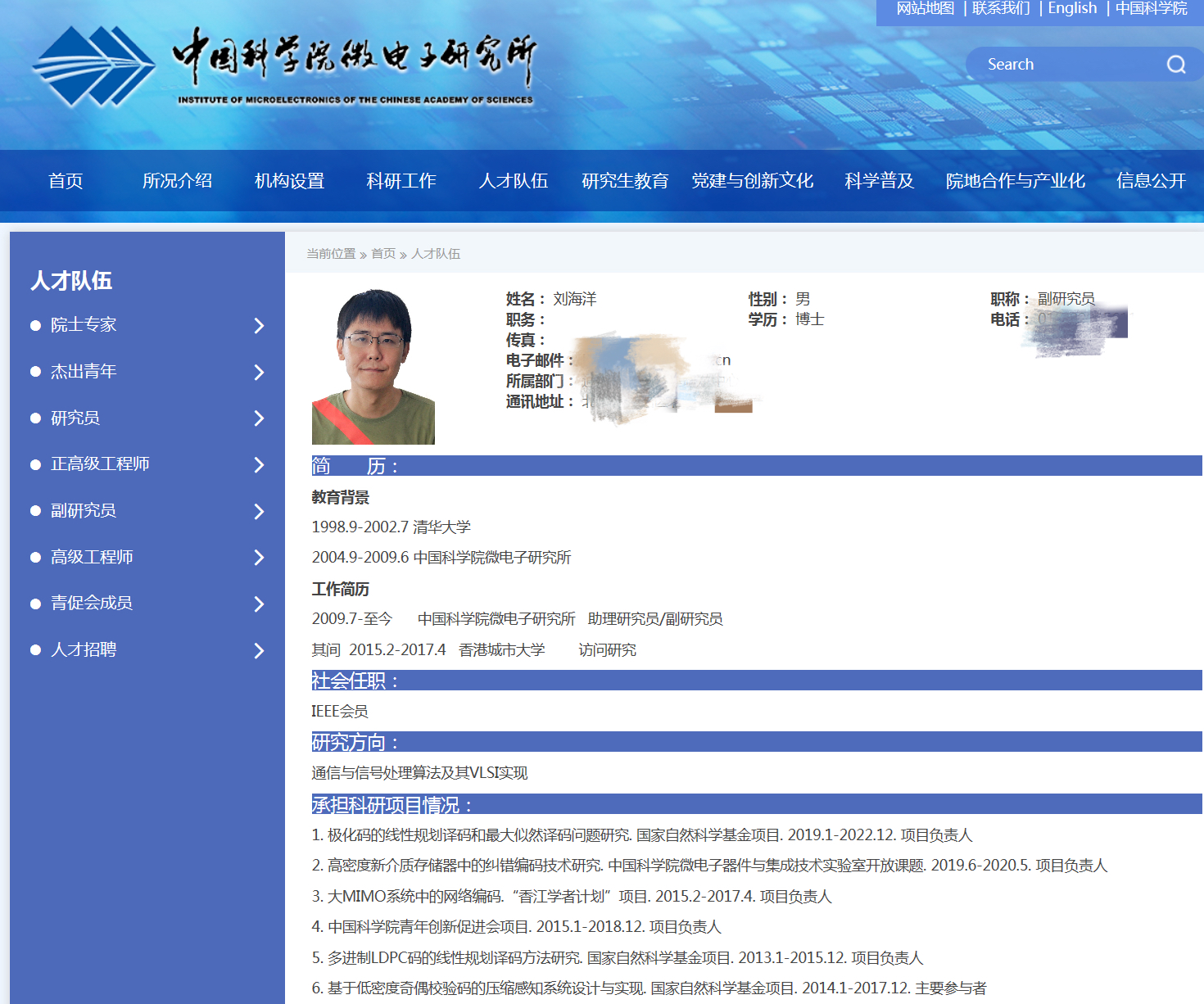This screenshot has height=1004, width=1204.
Task: Expand chevron next to 高级工程师
Action: 259,558
